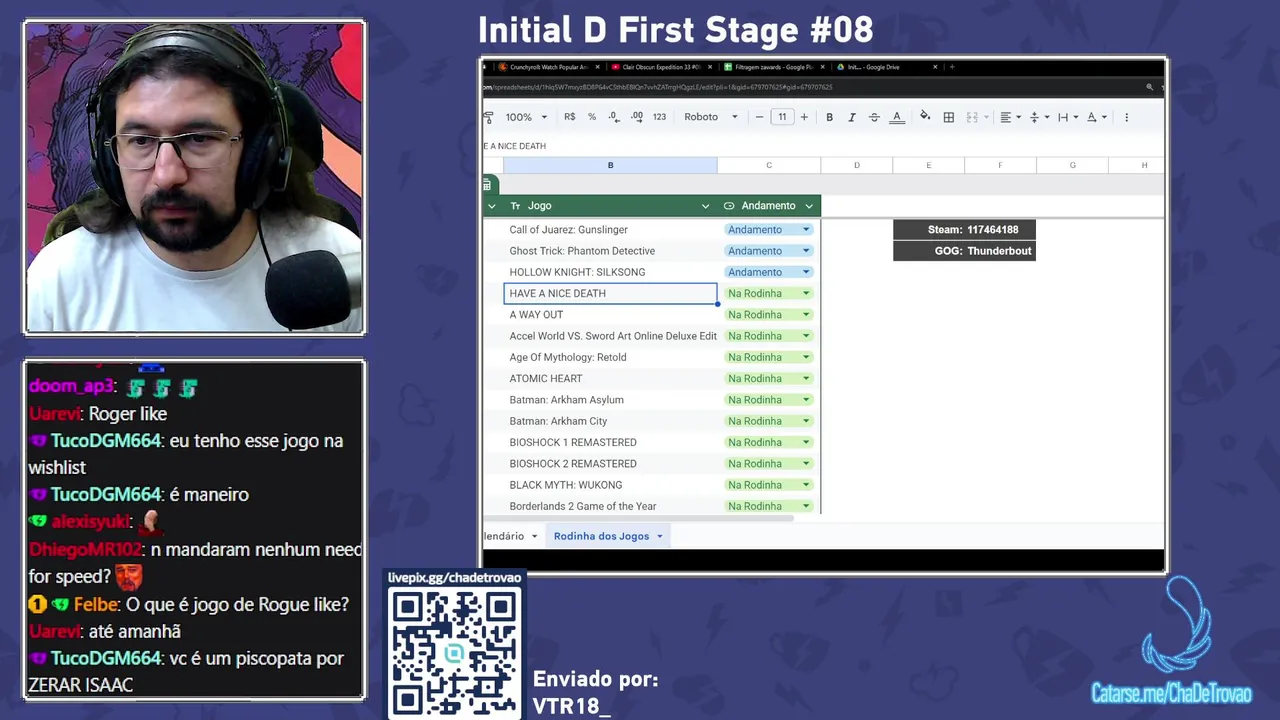Click the font size 11 field
Viewport: 1280px width, 720px height.
[782, 117]
